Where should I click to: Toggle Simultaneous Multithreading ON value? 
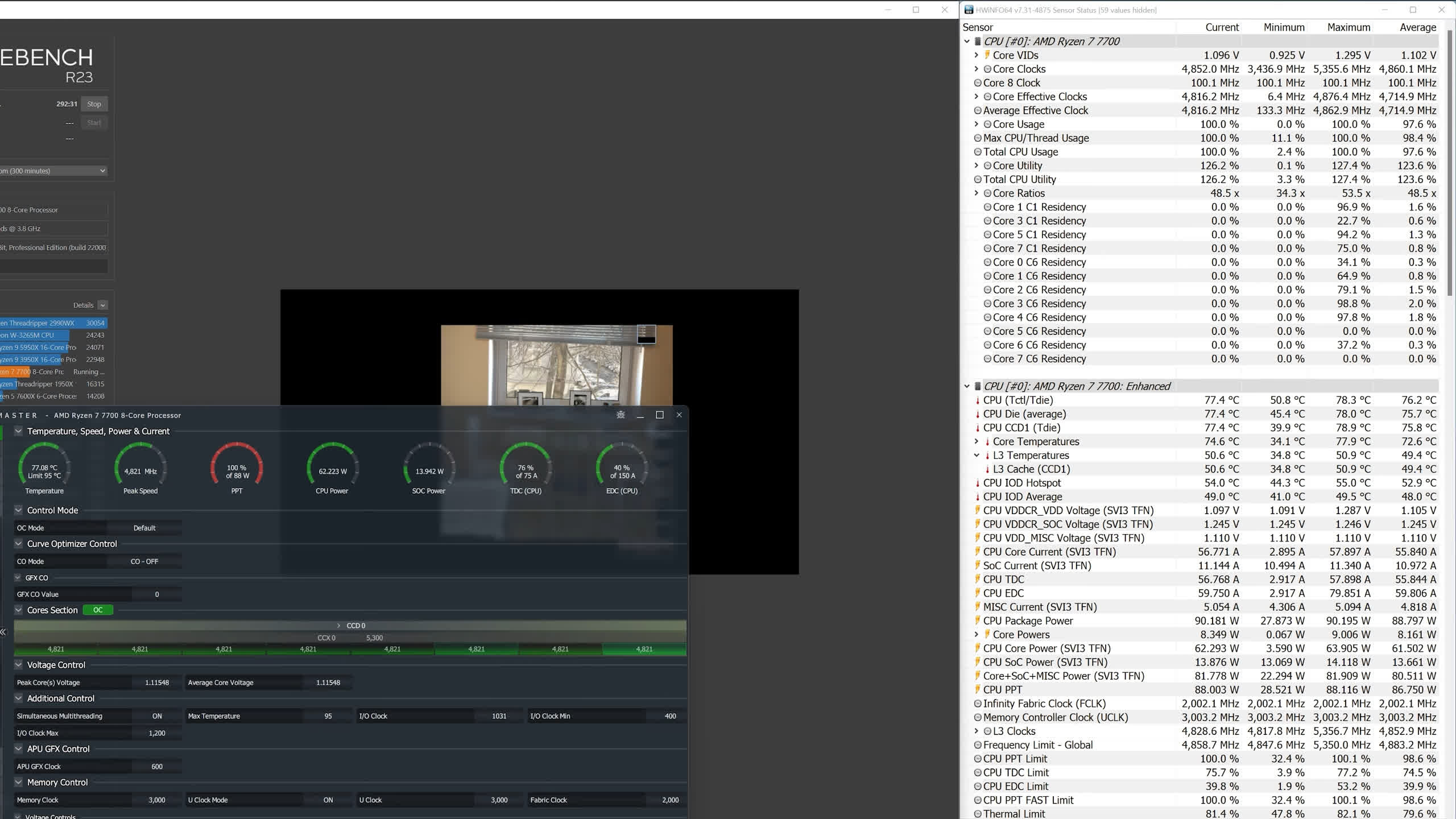click(156, 716)
